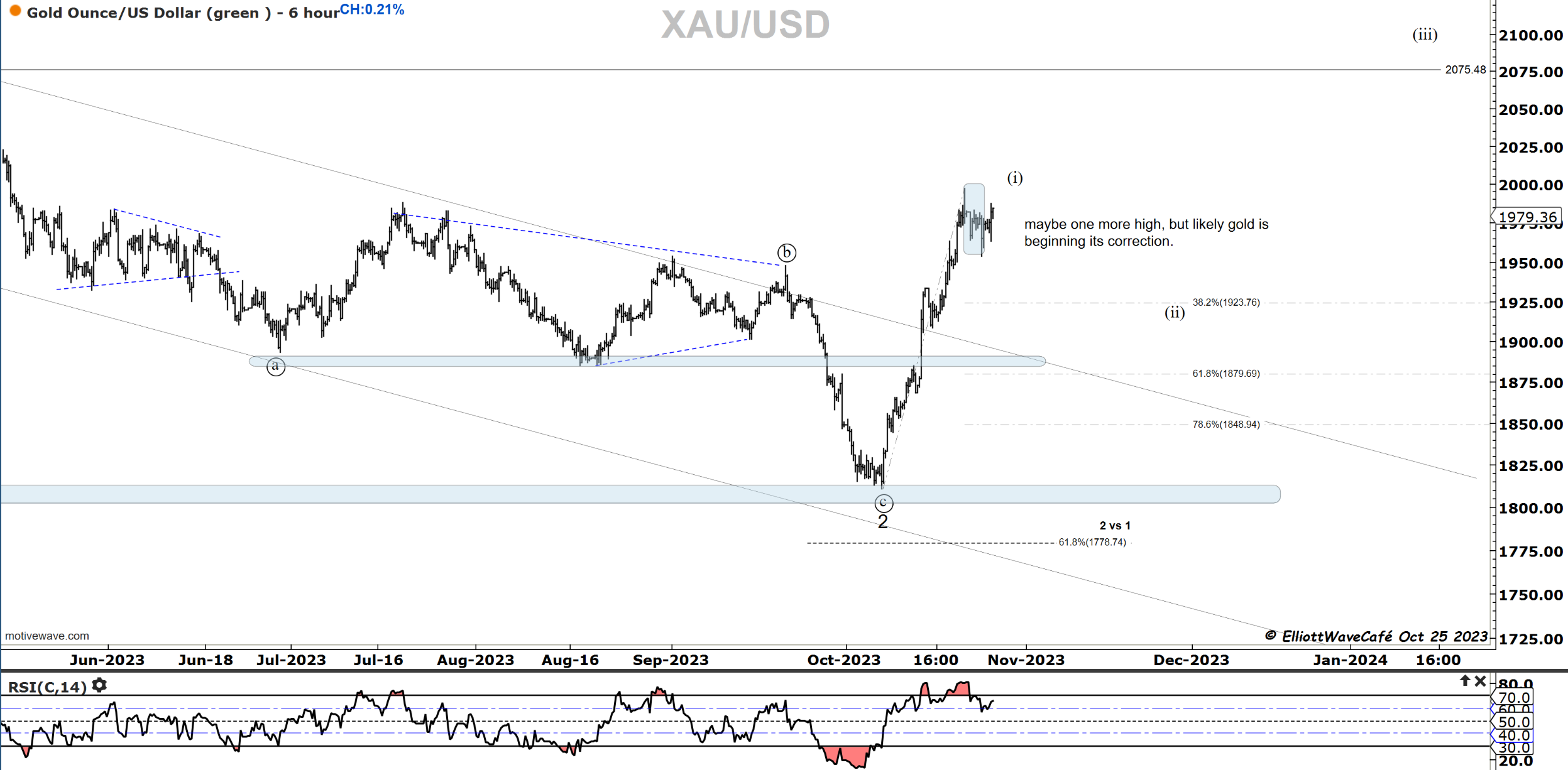1568x770 pixels.
Task: Select the RSI 70.0 level marker
Action: tap(1513, 698)
